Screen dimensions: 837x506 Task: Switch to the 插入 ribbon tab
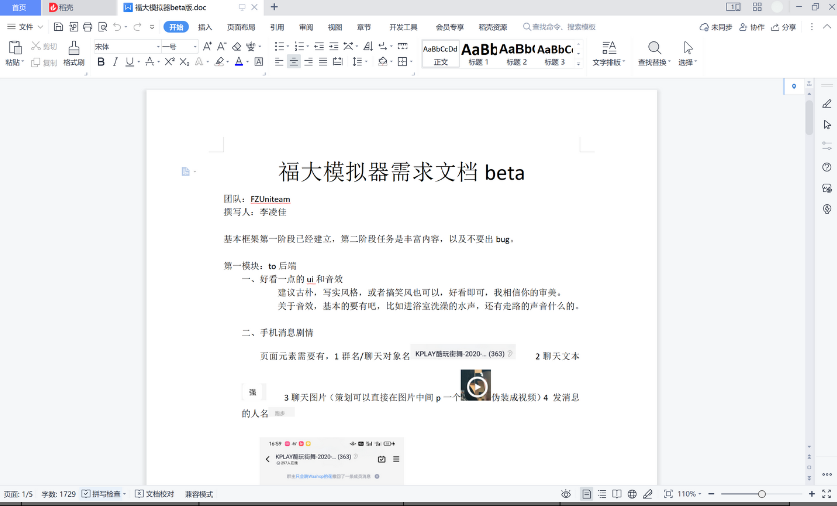tap(205, 27)
